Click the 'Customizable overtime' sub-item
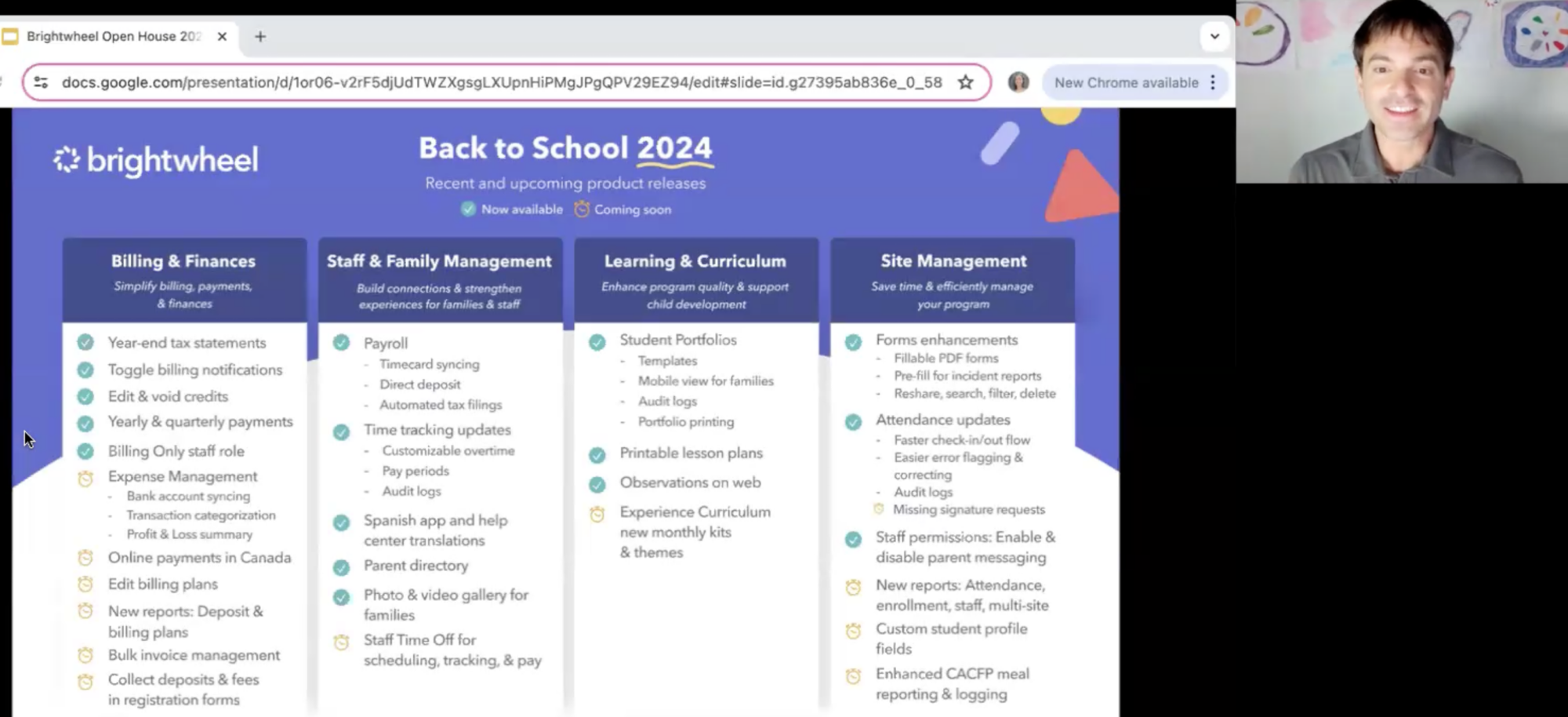Viewport: 1568px width, 717px height. pos(448,450)
